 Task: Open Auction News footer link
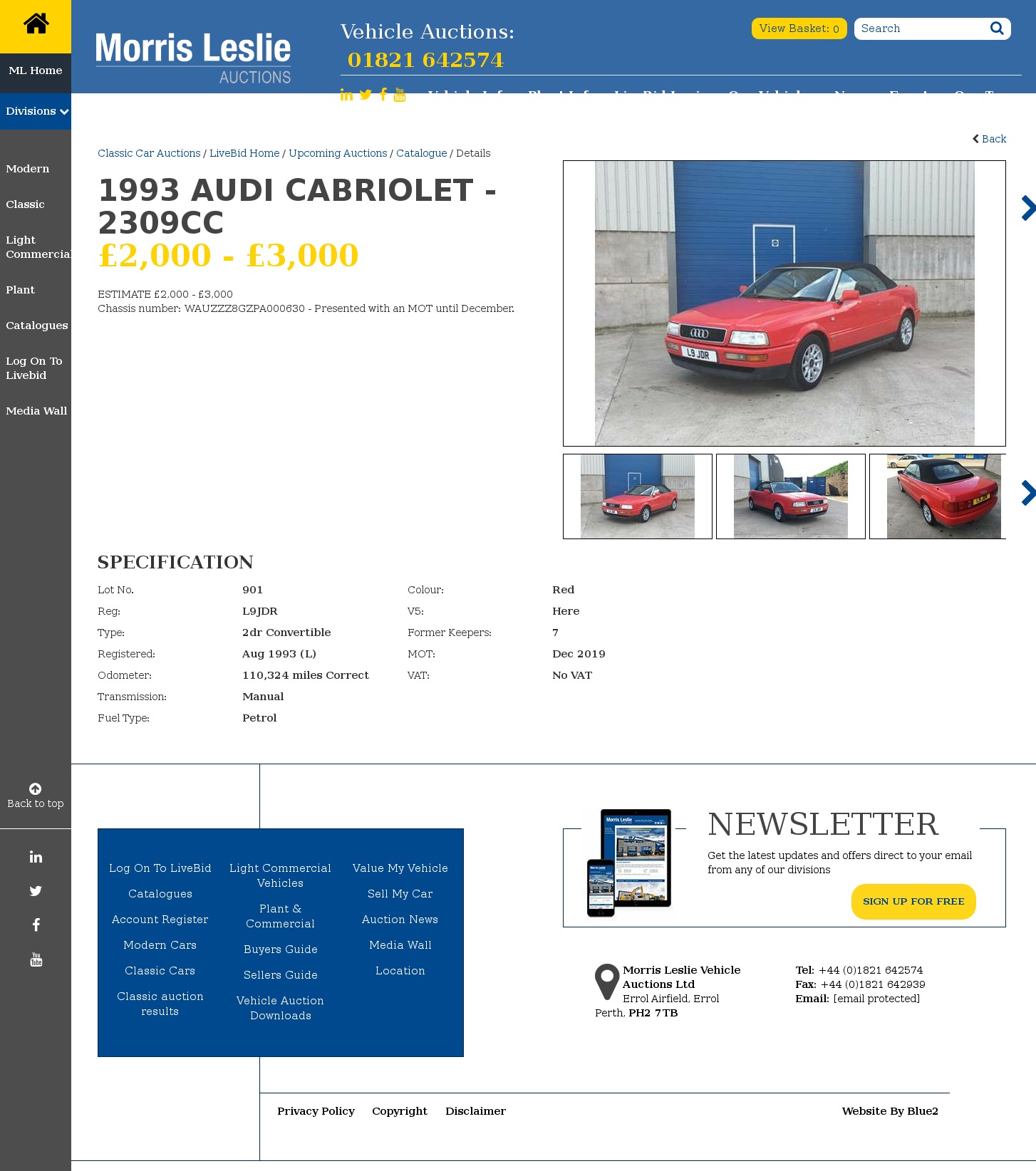point(400,920)
